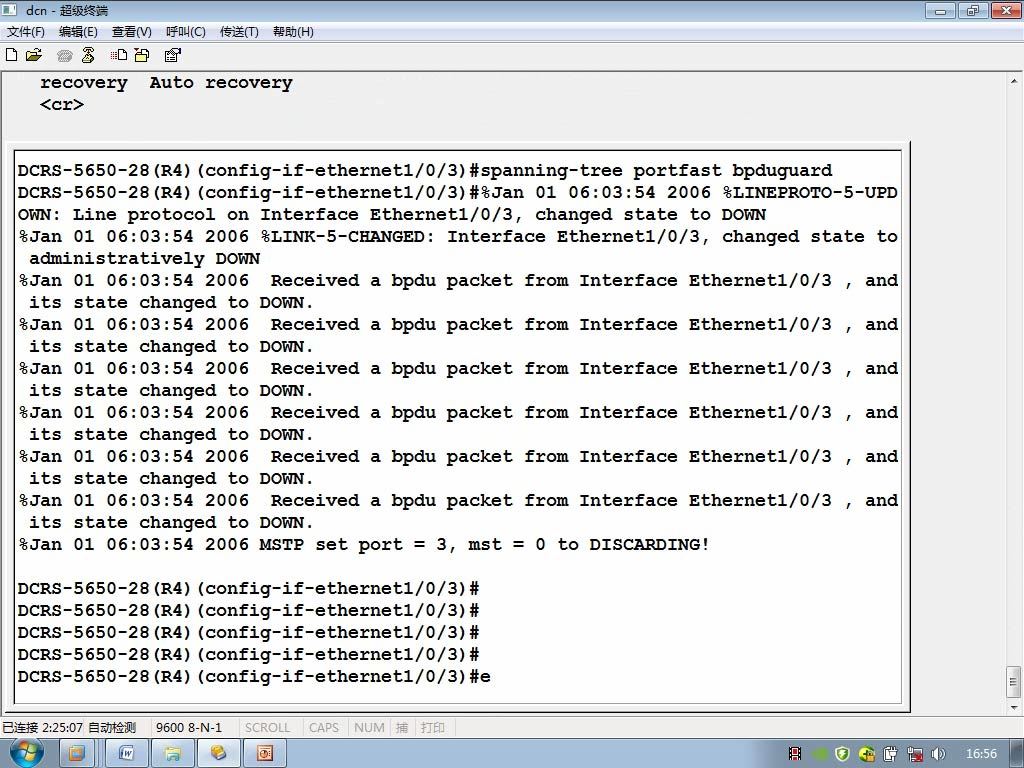Click the Open file toolbar icon
The height and width of the screenshot is (768, 1024).
[33, 55]
